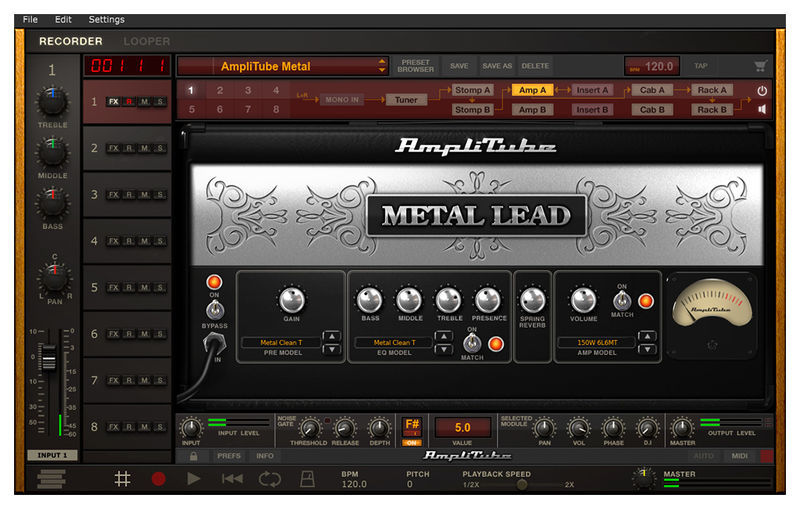Click the 120.0 BPM tempo display
This screenshot has height=509, width=800.
click(652, 66)
